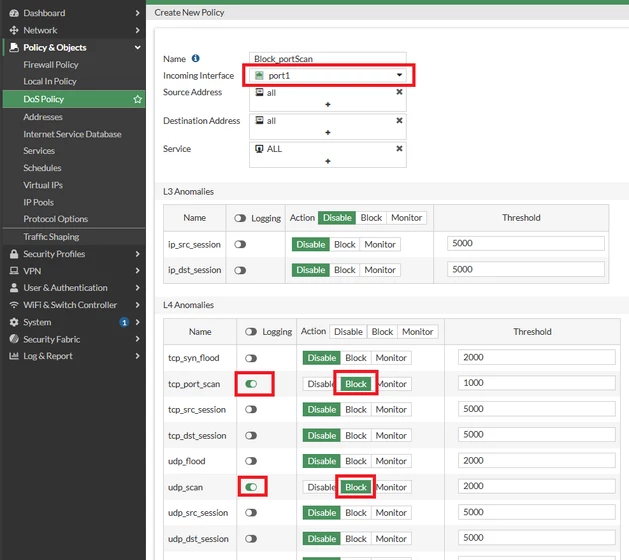Open the Incoming Interface dropdown

pos(328,75)
